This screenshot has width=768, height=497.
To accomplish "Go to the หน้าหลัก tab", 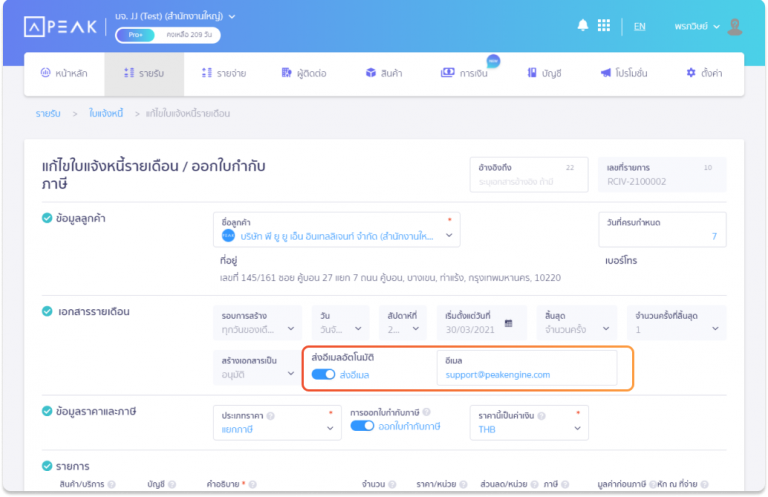I will click(64, 73).
